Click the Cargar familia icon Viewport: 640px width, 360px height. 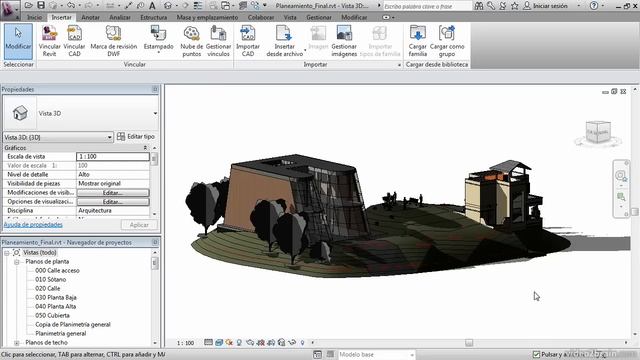pos(418,41)
